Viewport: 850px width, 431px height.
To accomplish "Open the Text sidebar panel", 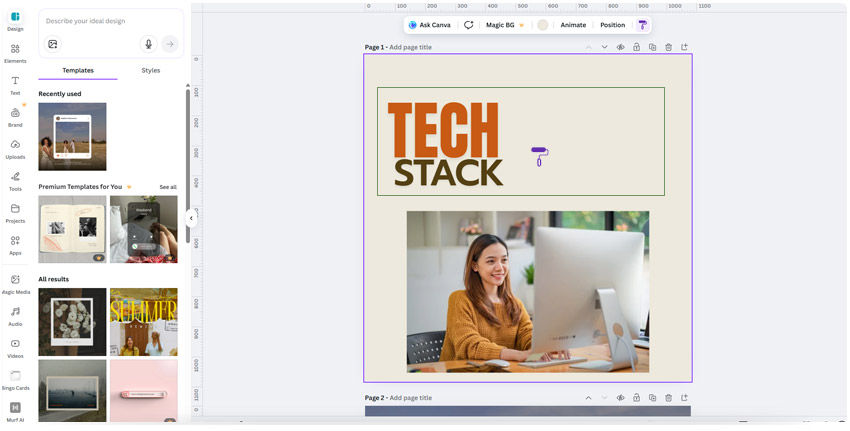I will point(15,85).
